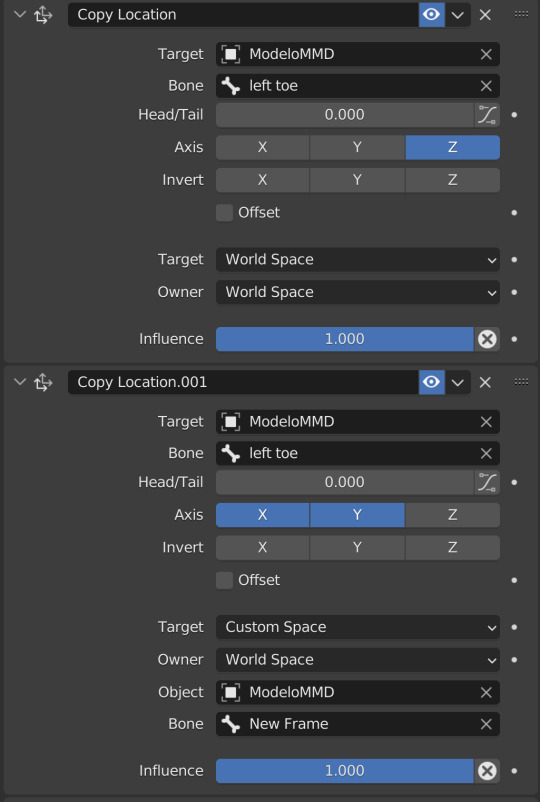
Task: Click the Copy Location.001 name field
Action: coord(243,382)
